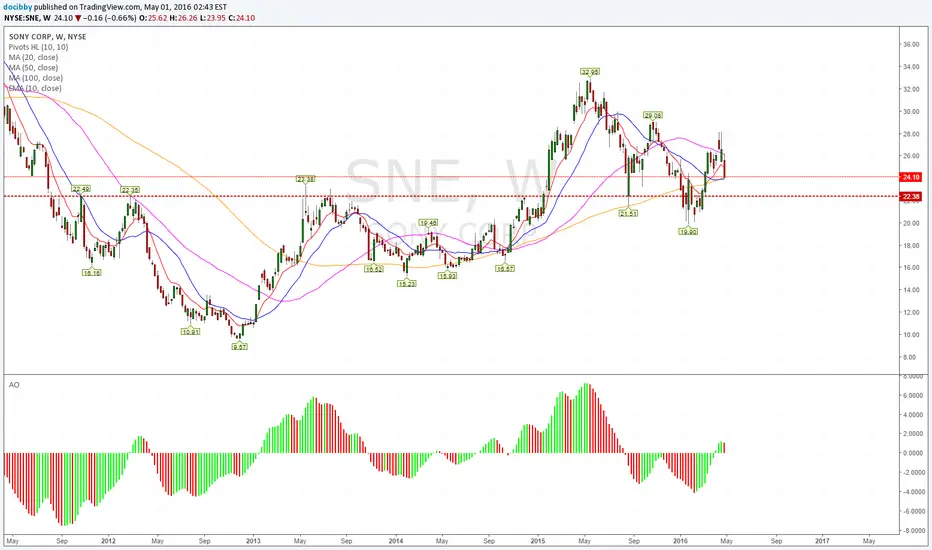Click the red 24.10 current price tag
The height and width of the screenshot is (550, 932).
point(911,177)
